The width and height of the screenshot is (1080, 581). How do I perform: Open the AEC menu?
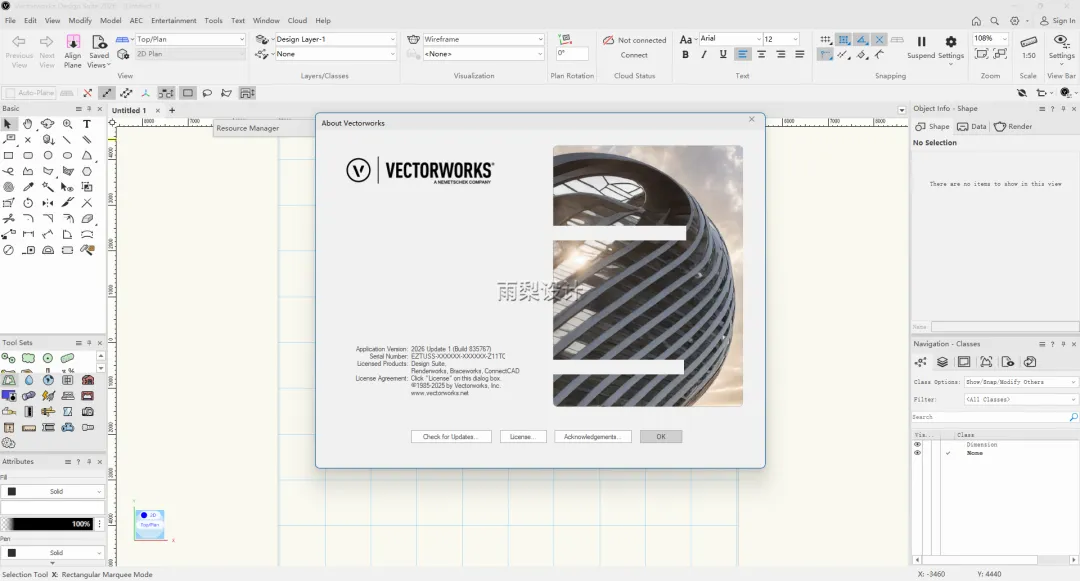coord(136,21)
